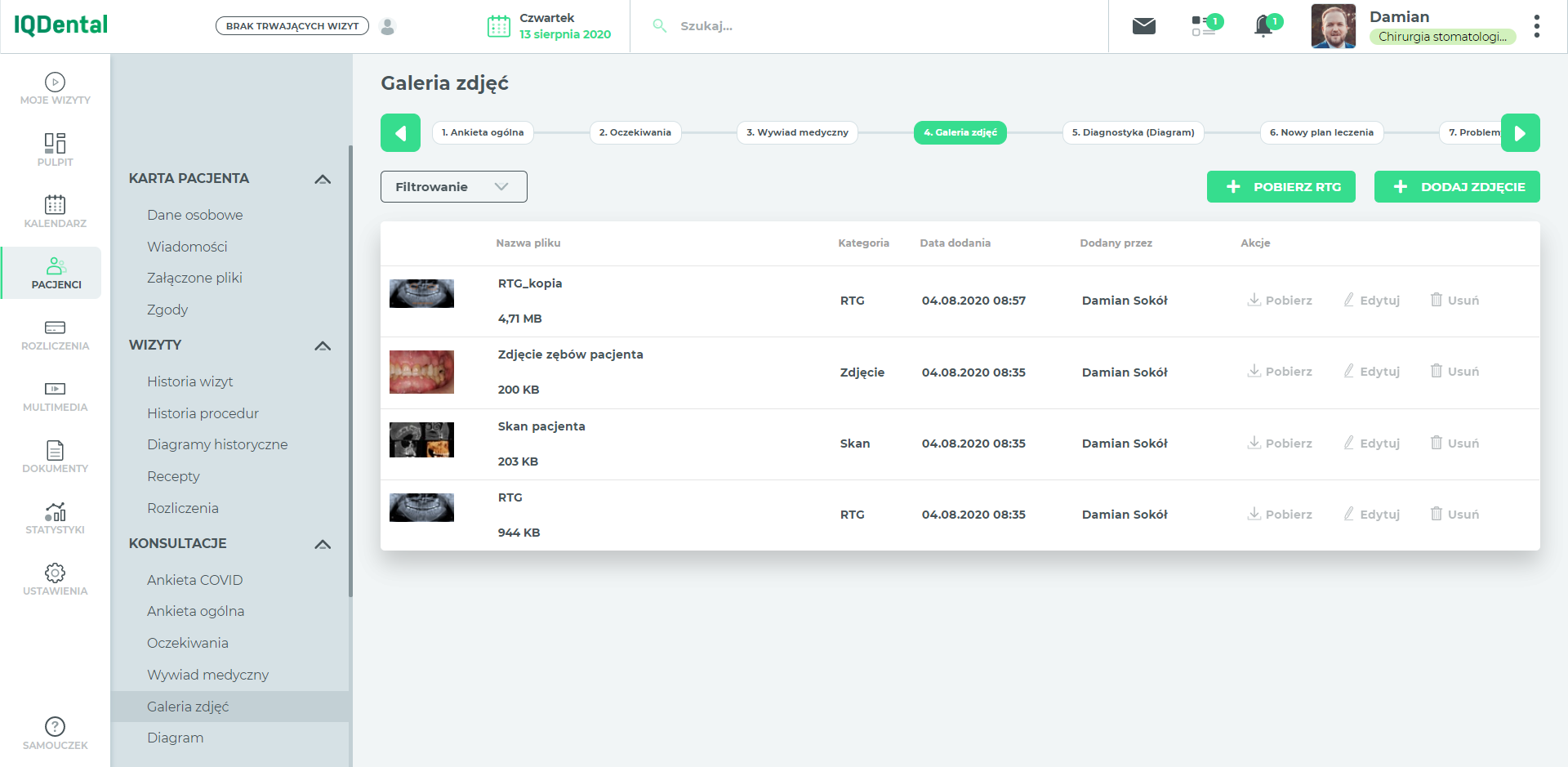Open Recepty in patient menu
This screenshot has width=1568, height=767.
pos(173,476)
